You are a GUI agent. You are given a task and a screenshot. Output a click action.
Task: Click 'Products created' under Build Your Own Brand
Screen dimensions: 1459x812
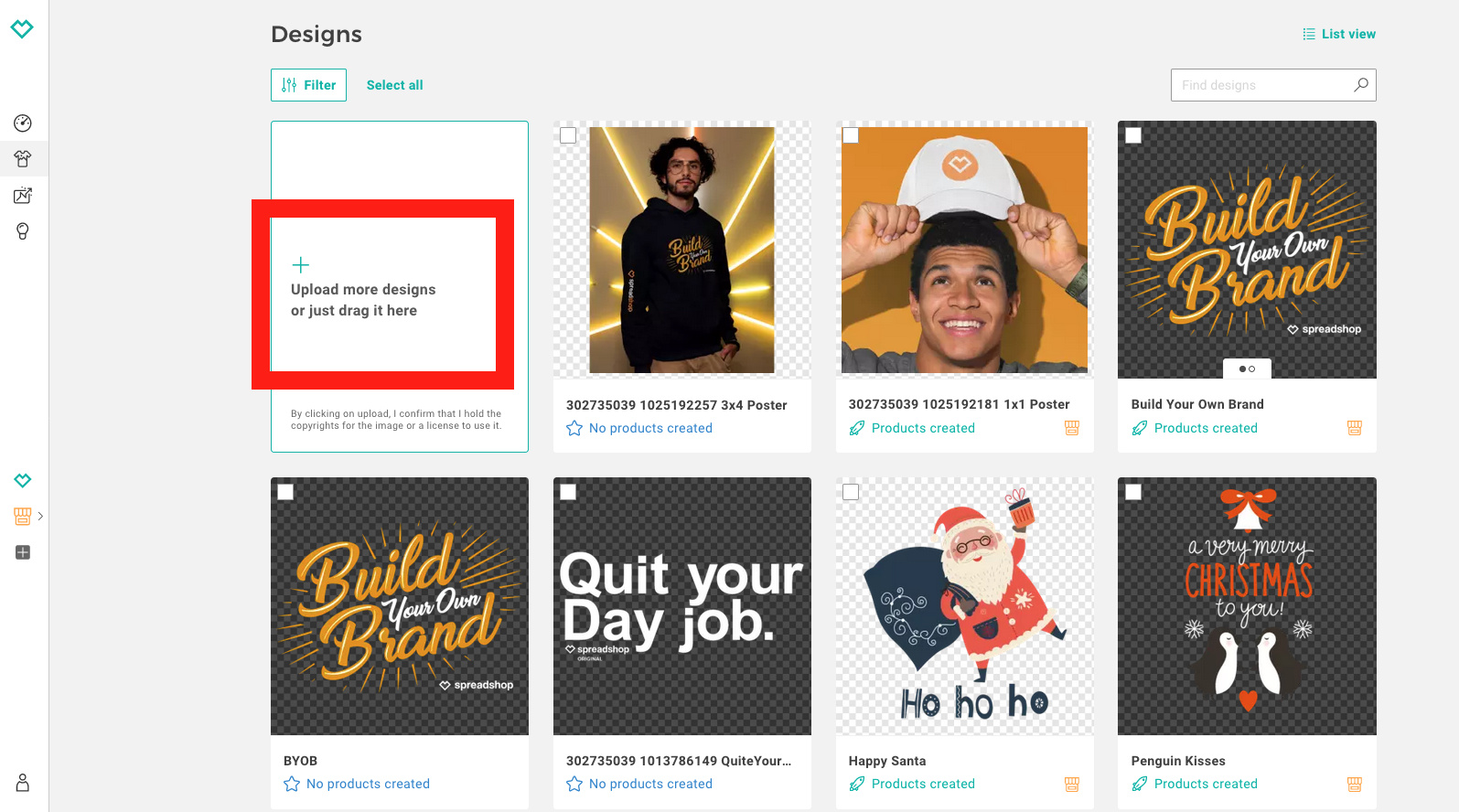tap(1205, 428)
